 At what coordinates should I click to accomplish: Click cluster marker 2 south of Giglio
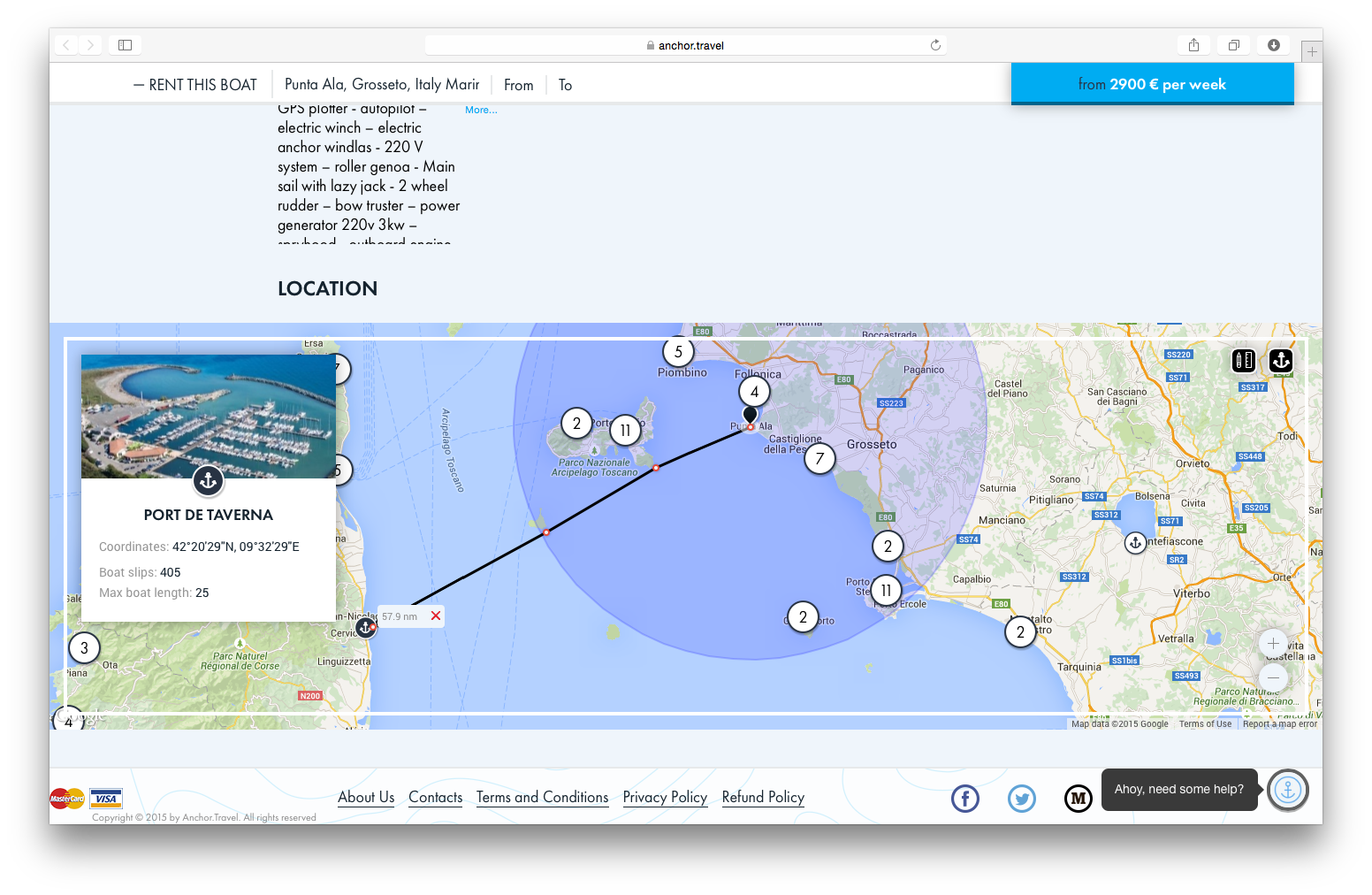803,617
